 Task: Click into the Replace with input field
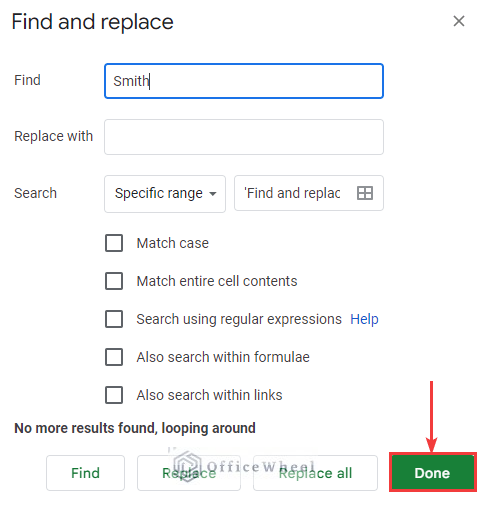coord(244,137)
